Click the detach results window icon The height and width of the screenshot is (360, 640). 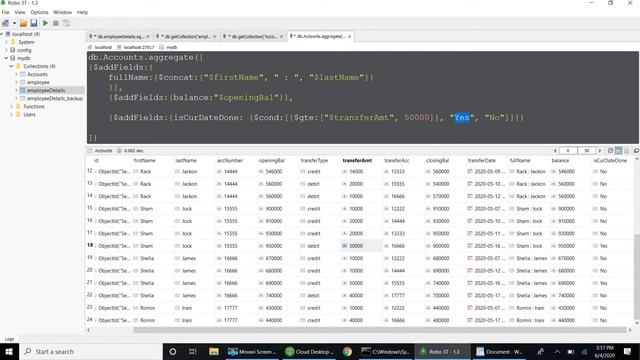pyautogui.click(x=636, y=151)
